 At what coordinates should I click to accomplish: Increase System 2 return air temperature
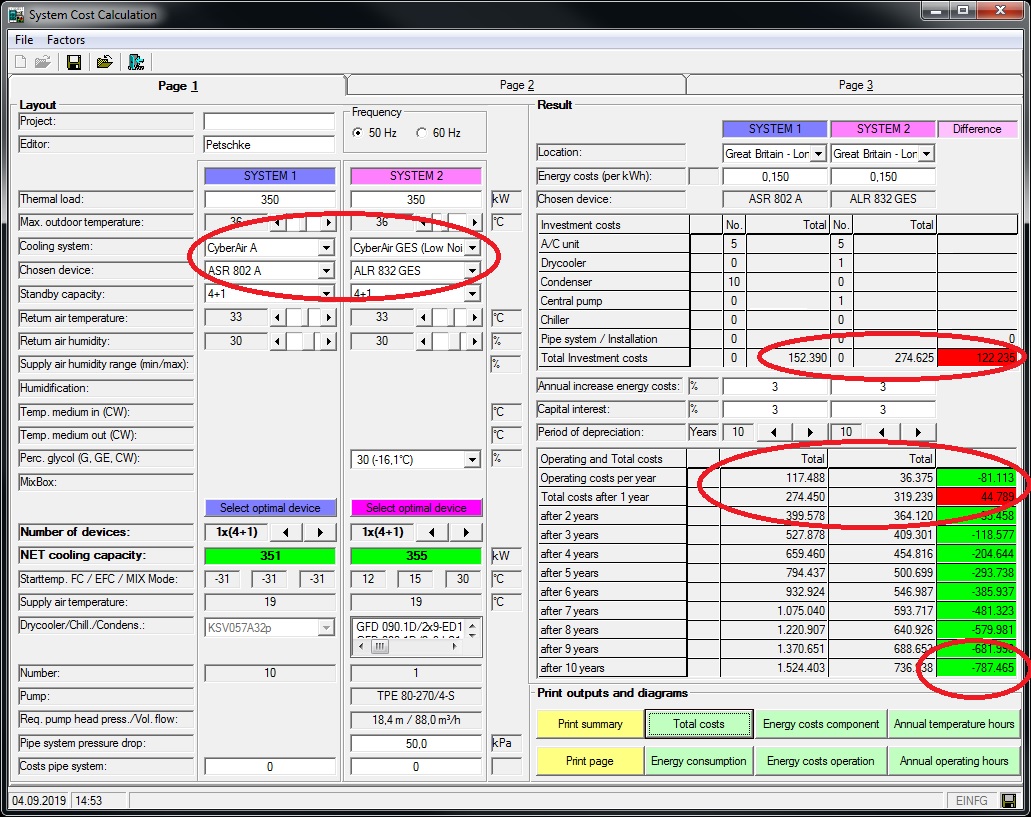click(474, 318)
